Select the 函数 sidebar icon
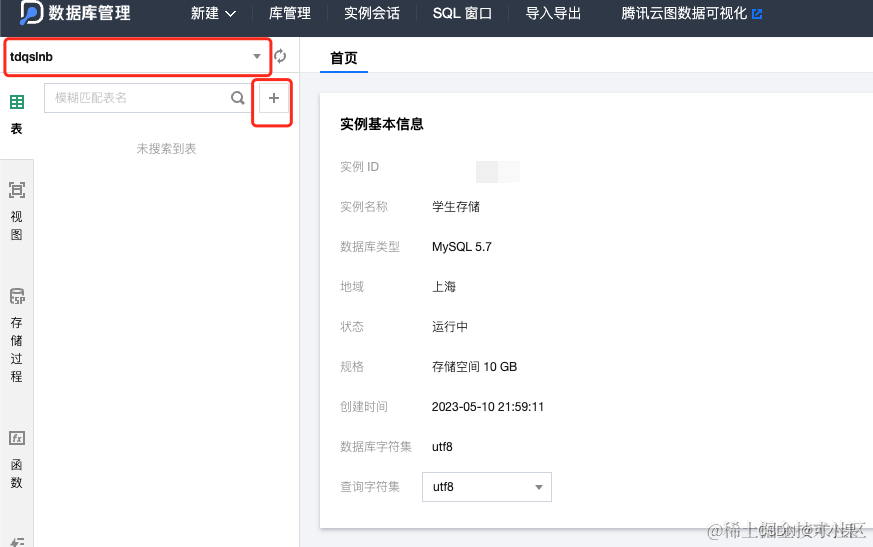The width and height of the screenshot is (873, 547). (x=17, y=438)
